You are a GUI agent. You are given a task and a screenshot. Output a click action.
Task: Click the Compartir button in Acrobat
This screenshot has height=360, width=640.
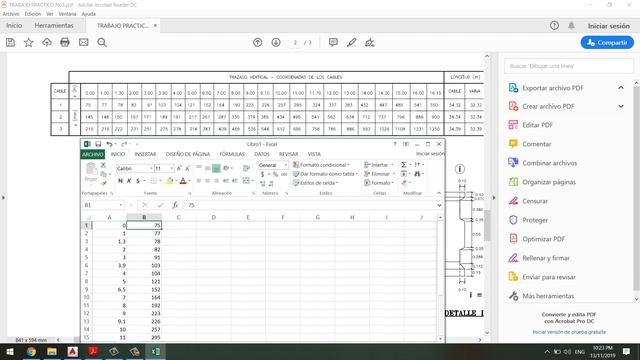click(x=607, y=42)
